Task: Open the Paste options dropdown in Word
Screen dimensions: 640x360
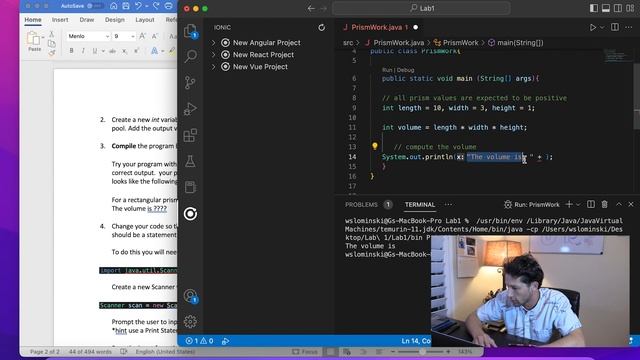Action: coord(43,37)
